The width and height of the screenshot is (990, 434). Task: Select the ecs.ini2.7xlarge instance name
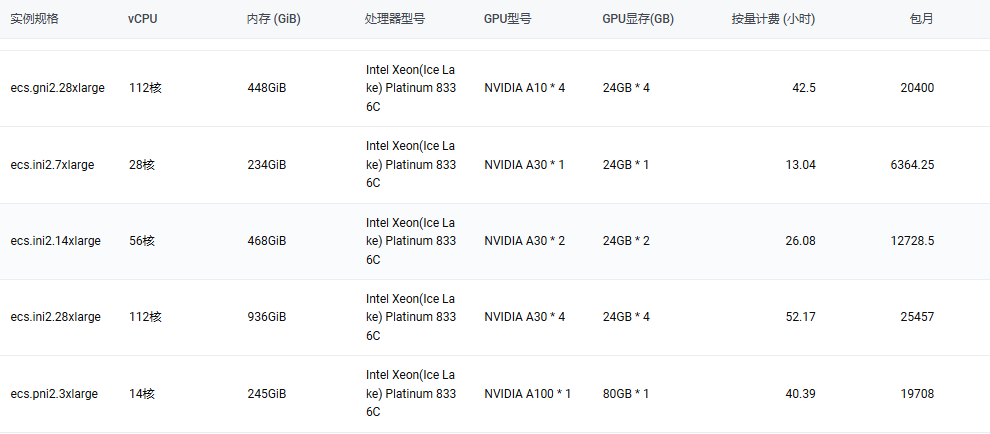(52, 165)
